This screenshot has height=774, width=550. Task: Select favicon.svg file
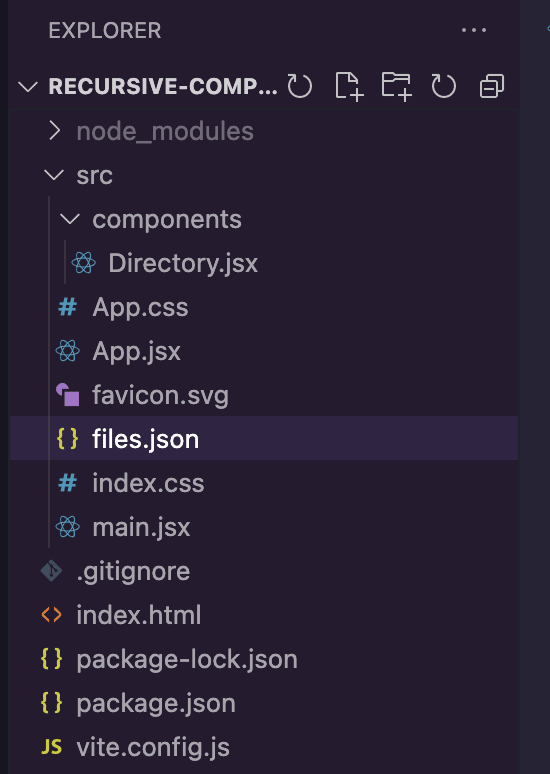[x=264, y=395]
